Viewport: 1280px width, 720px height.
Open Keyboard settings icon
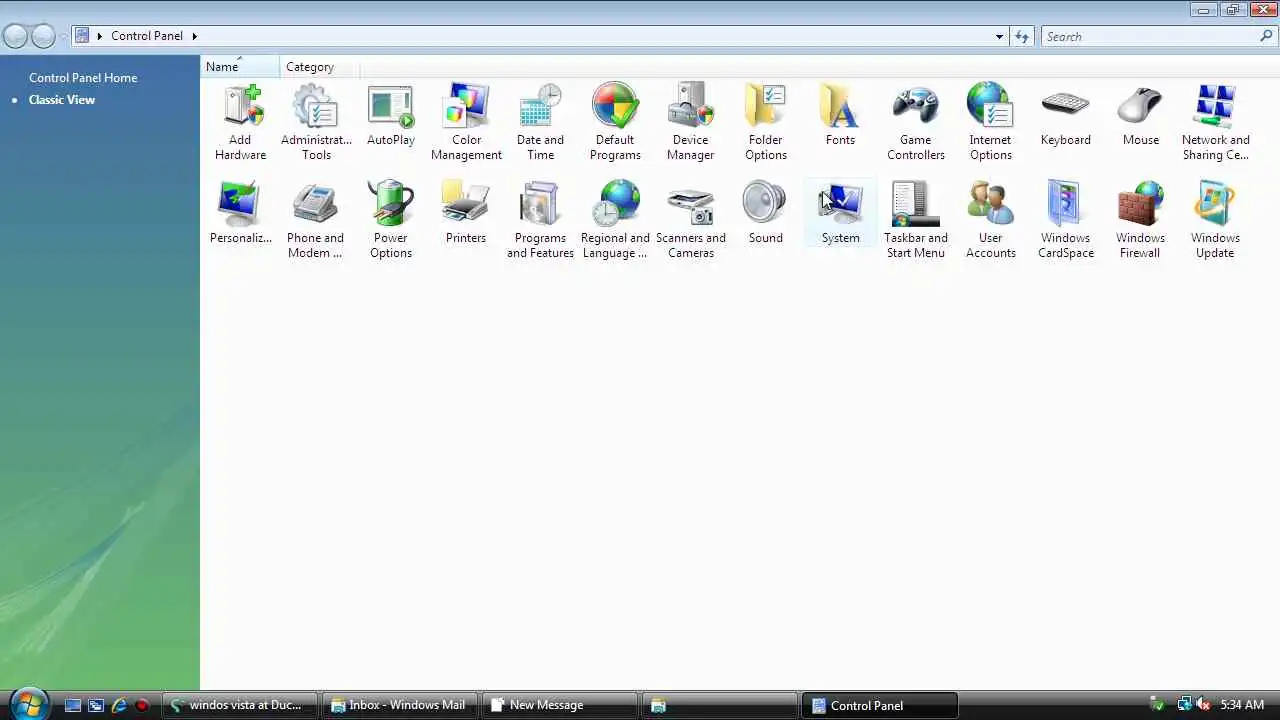(x=1065, y=116)
